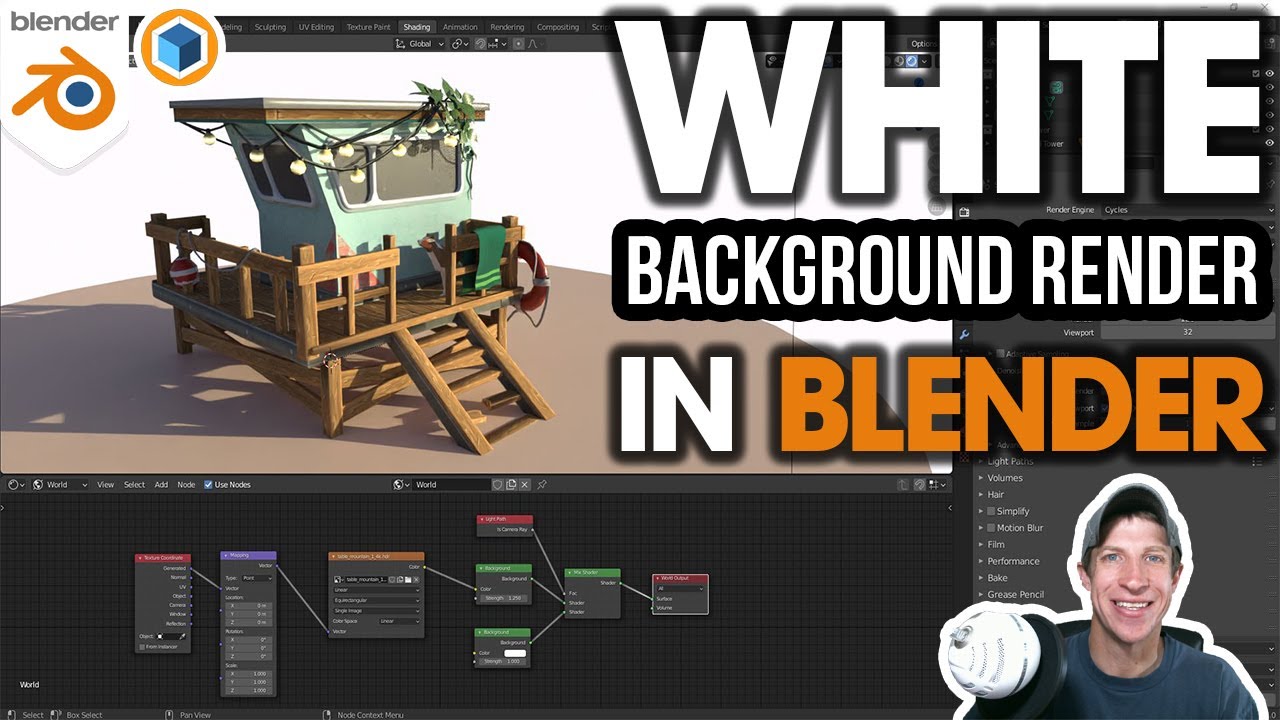Toggle fake user shield for World
This screenshot has width=1280, height=720.
tap(497, 484)
